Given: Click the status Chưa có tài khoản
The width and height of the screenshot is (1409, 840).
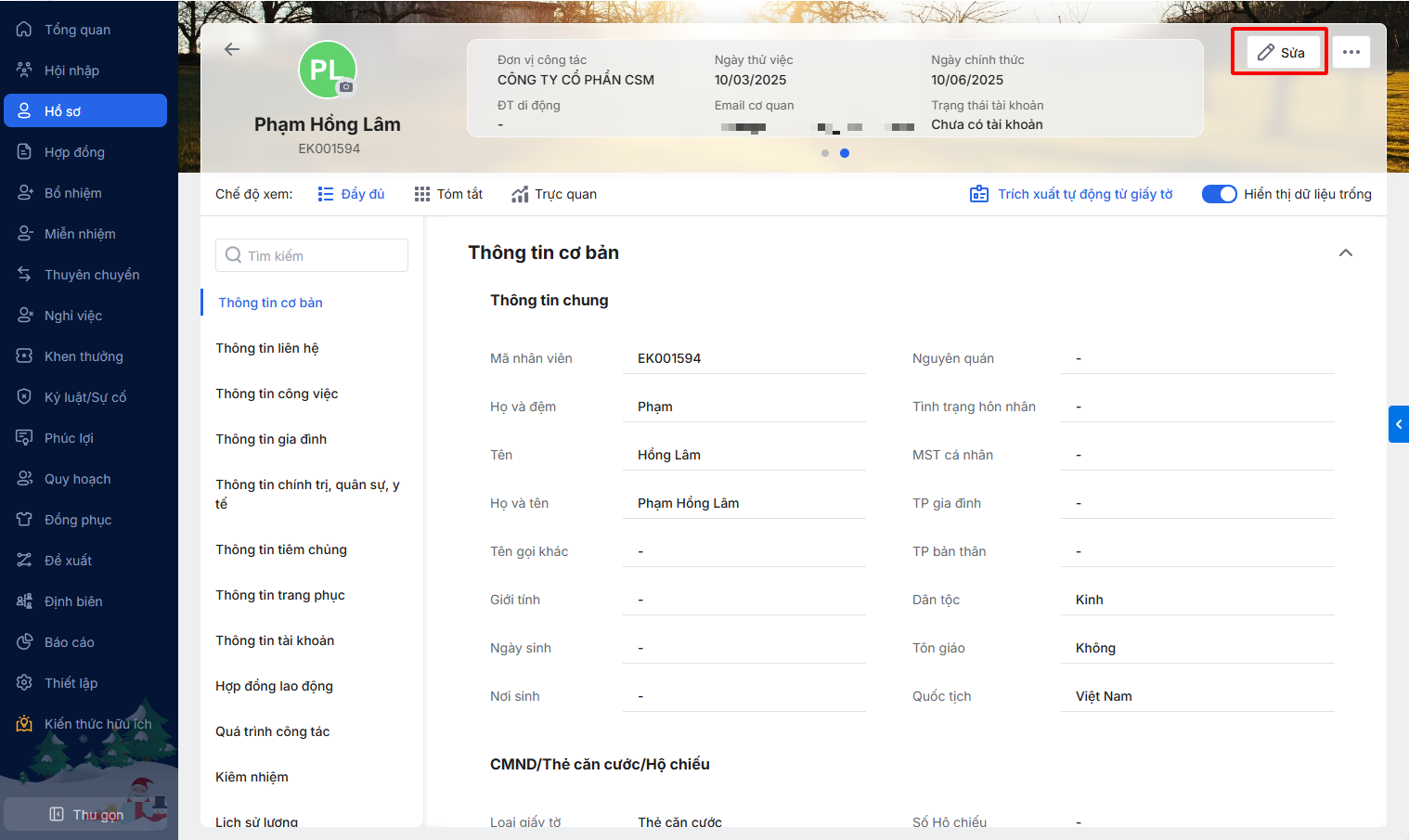Looking at the screenshot, I should click(987, 124).
